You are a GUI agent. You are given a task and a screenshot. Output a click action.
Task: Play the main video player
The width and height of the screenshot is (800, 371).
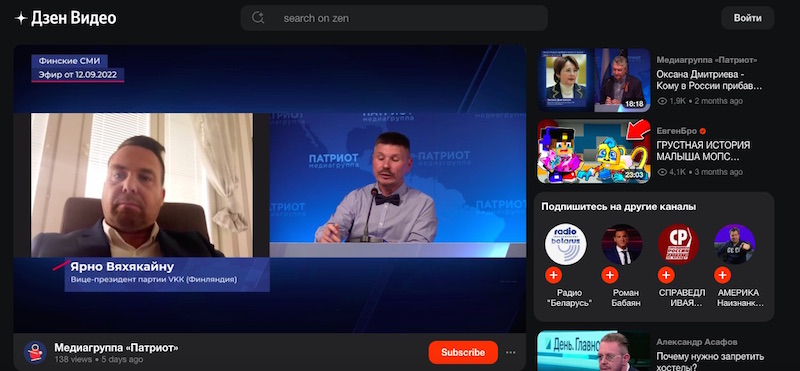click(269, 189)
